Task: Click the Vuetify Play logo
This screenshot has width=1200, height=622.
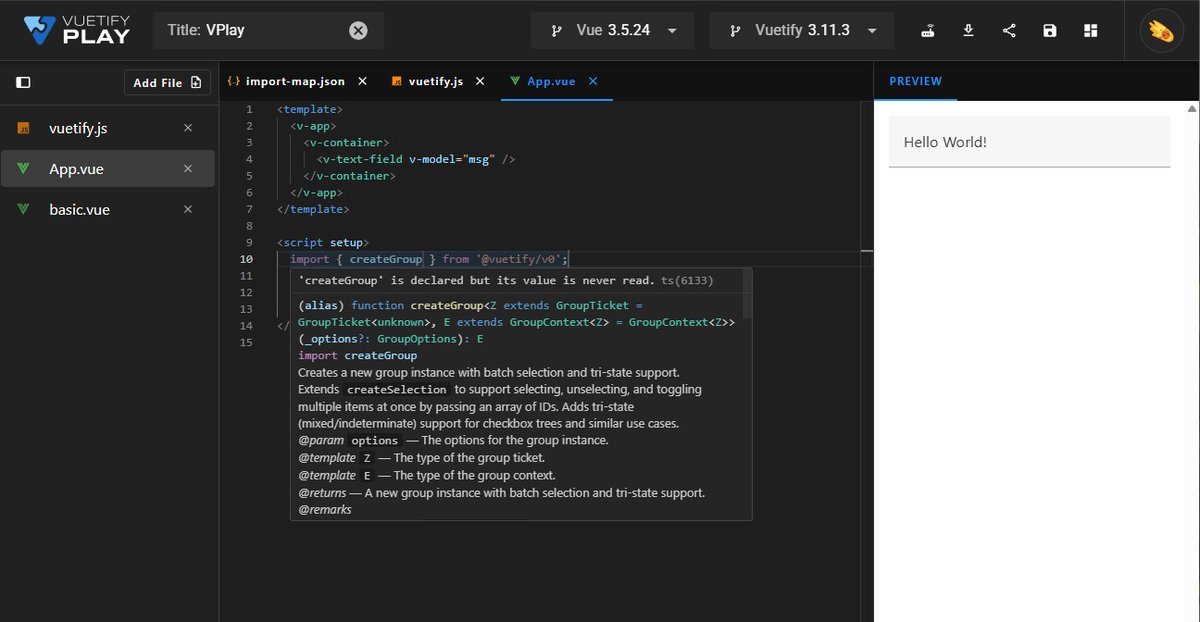Action: click(77, 30)
